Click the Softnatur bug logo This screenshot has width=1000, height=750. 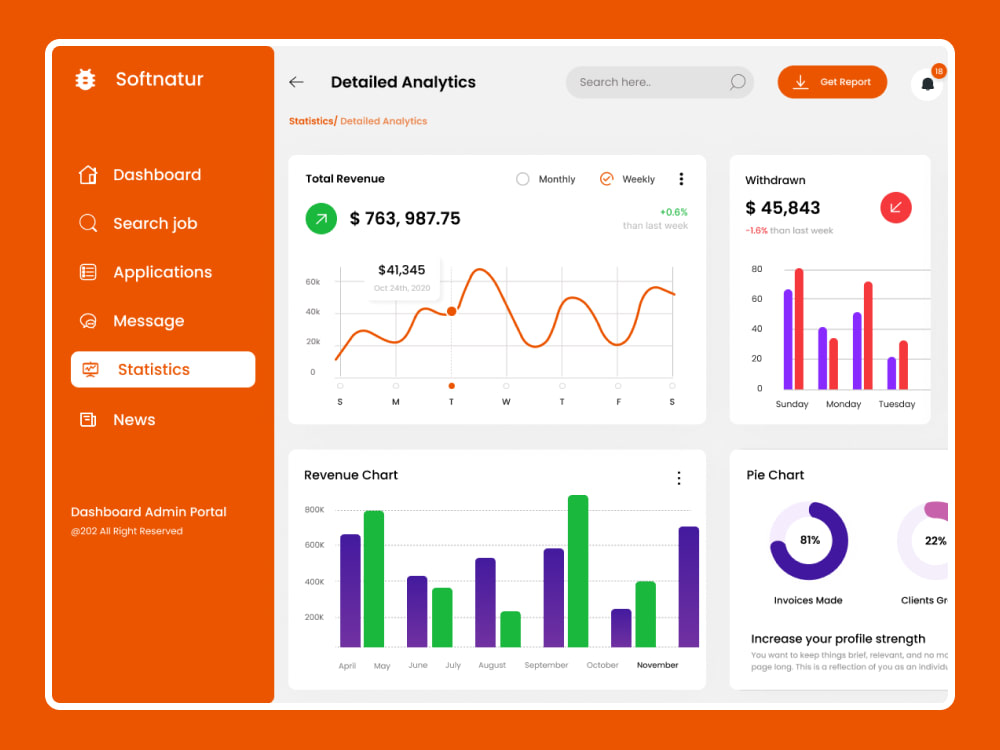click(x=86, y=79)
